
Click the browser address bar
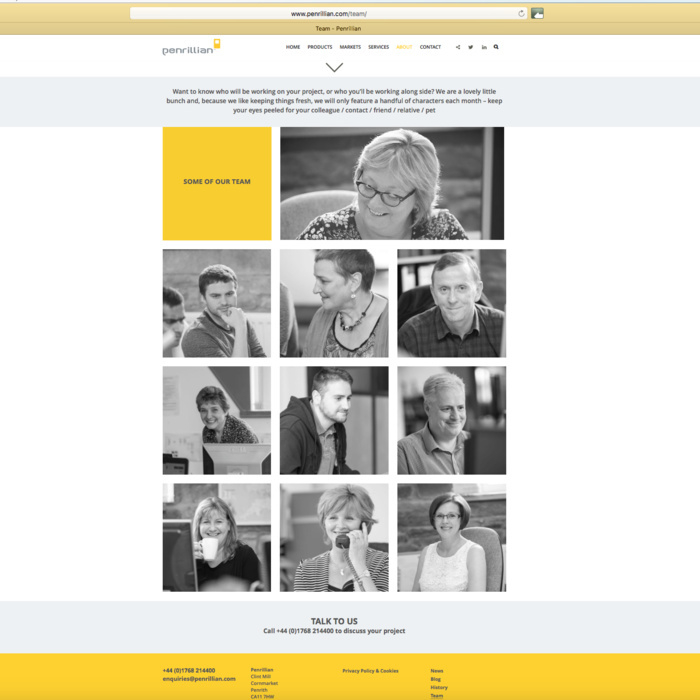(x=329, y=13)
